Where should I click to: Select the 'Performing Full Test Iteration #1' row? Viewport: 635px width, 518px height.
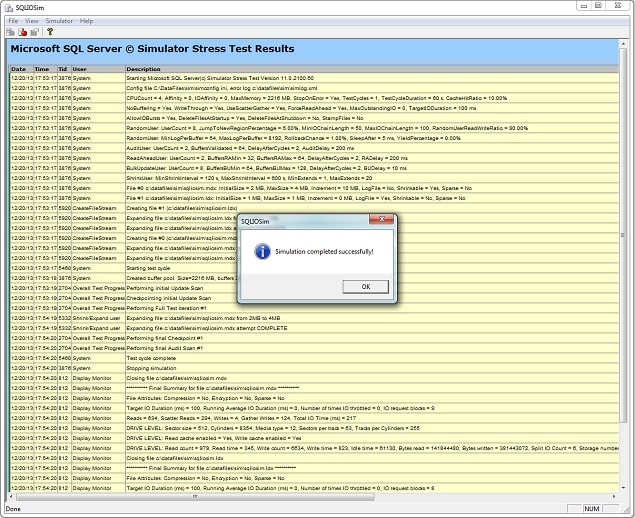tap(314, 308)
